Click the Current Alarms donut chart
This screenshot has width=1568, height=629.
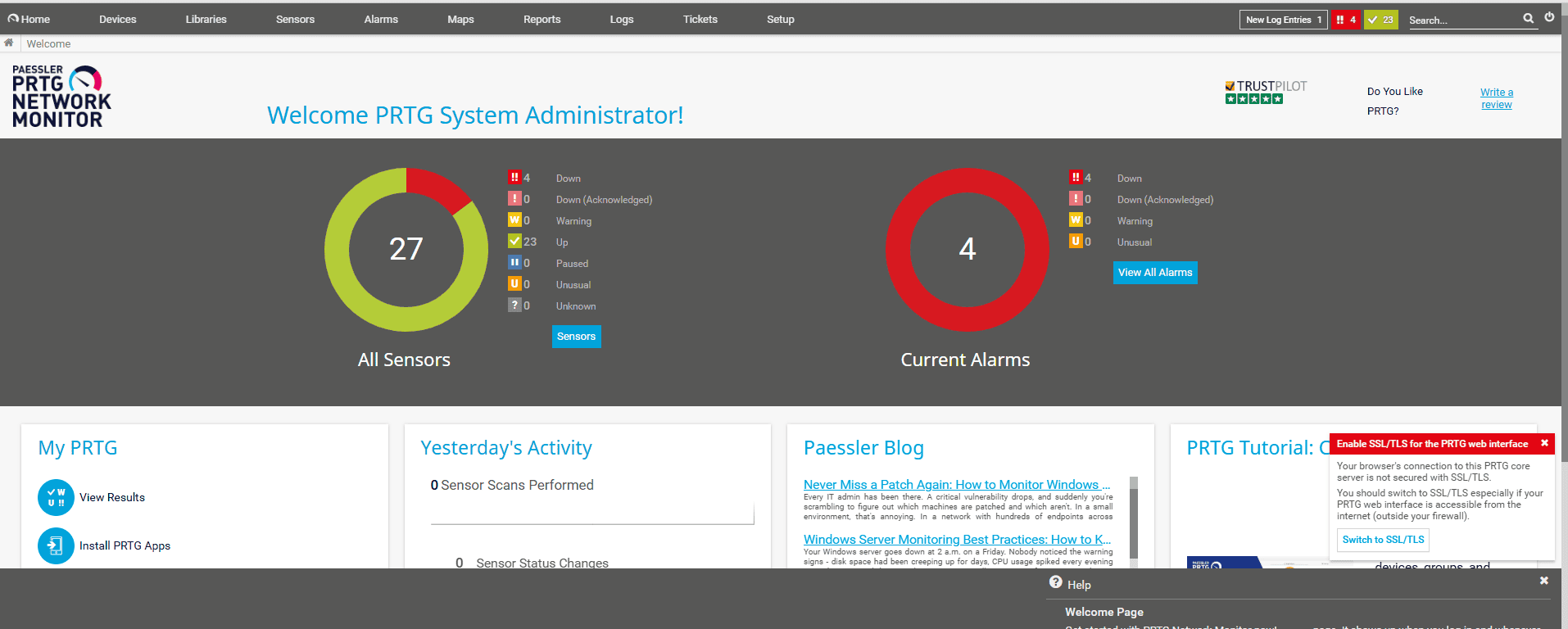click(968, 249)
